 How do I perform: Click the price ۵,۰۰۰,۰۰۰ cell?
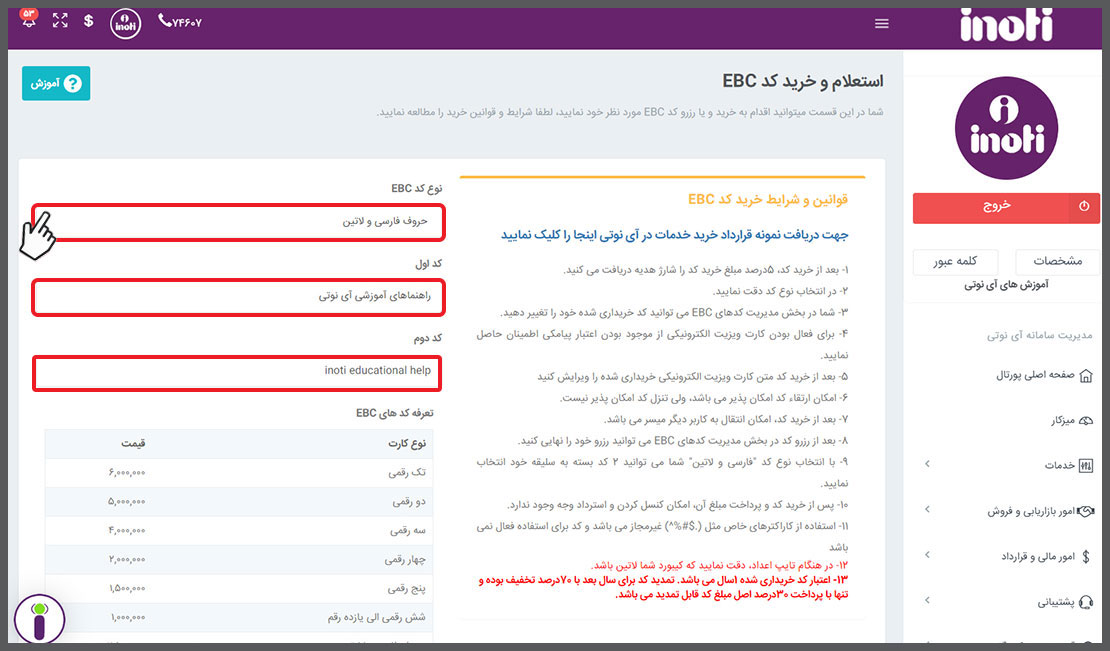[x=127, y=502]
